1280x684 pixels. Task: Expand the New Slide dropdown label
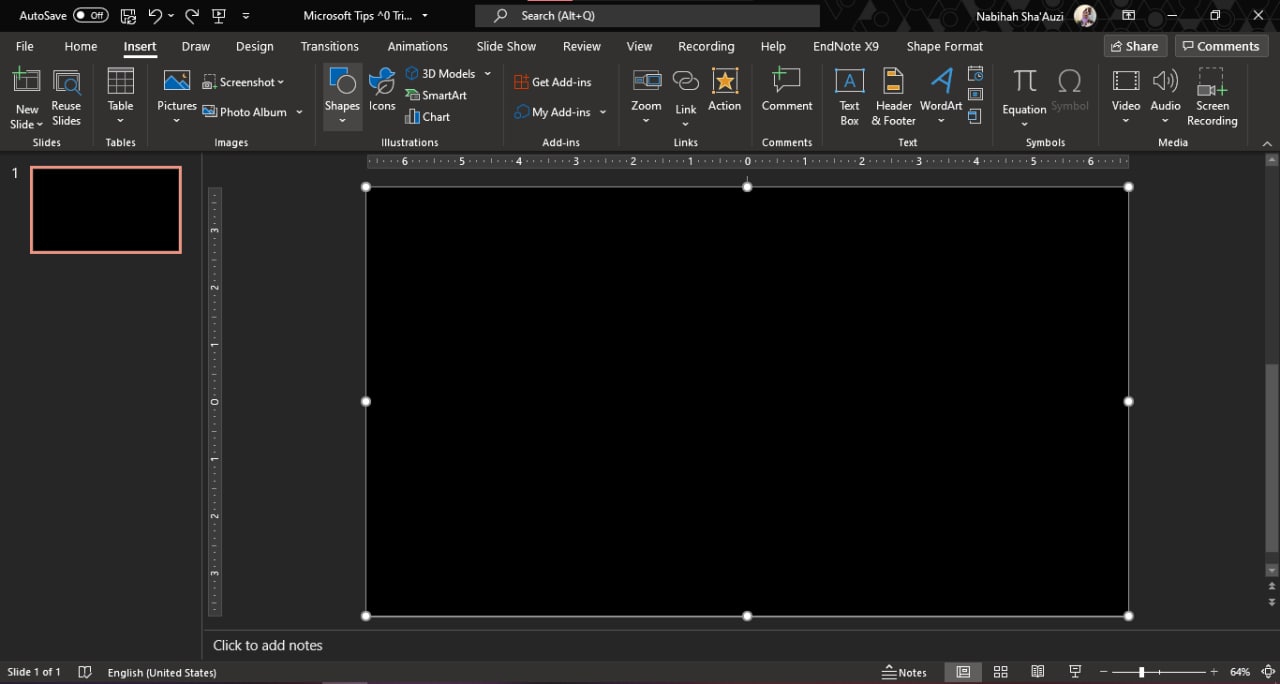pos(27,117)
